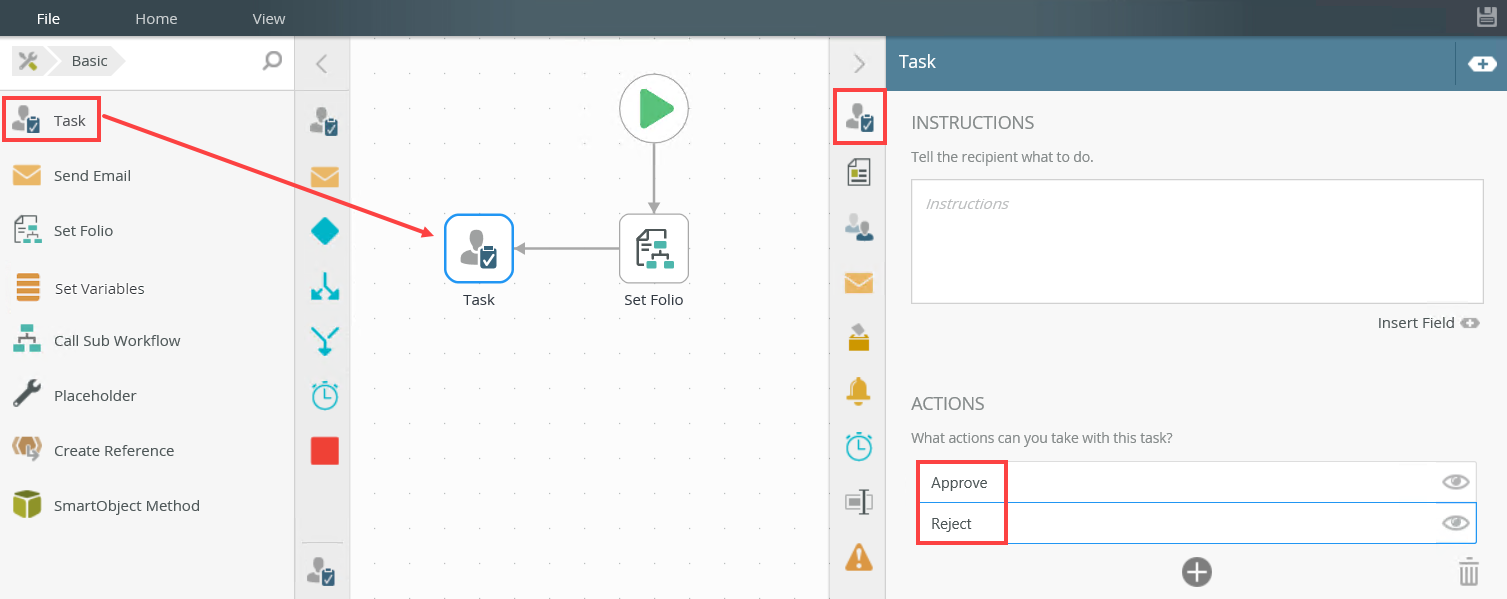Open the properties text-field tab icon
This screenshot has width=1507, height=599.
pos(859,501)
